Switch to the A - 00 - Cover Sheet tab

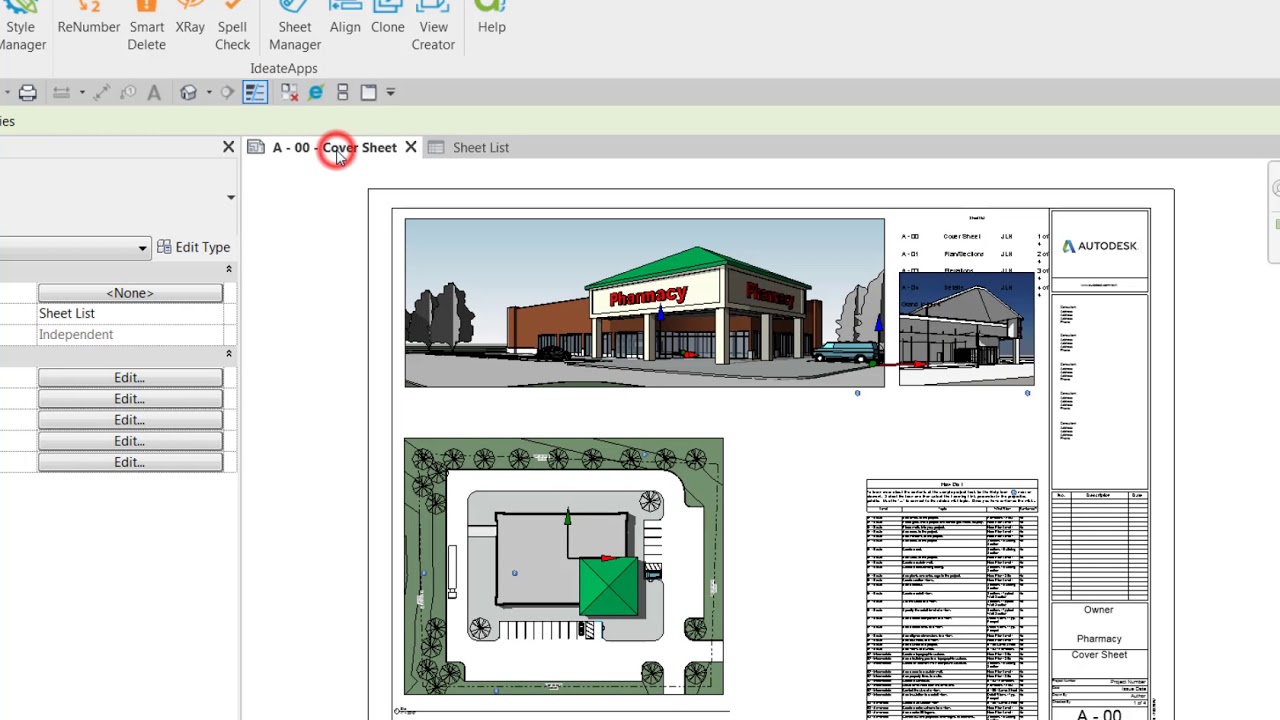pos(334,147)
